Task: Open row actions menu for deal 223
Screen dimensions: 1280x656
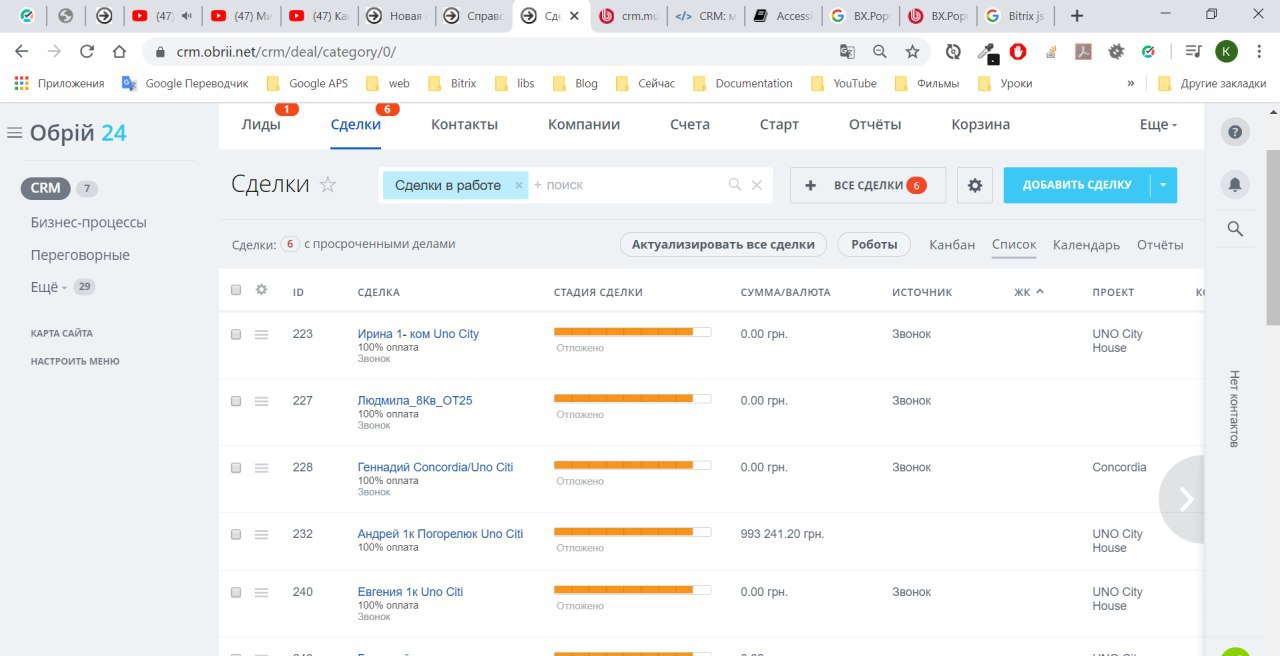Action: point(261,335)
